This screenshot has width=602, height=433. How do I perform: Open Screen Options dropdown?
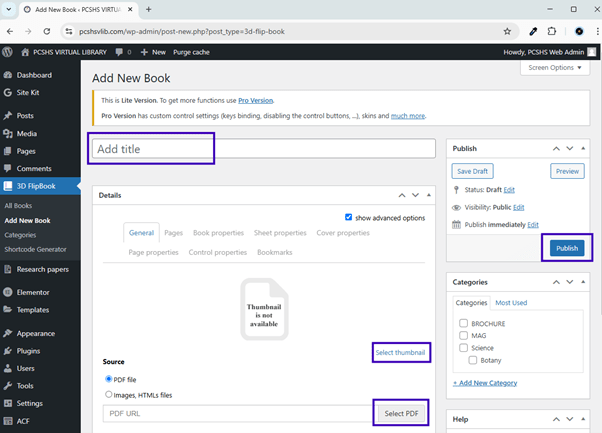click(x=555, y=68)
